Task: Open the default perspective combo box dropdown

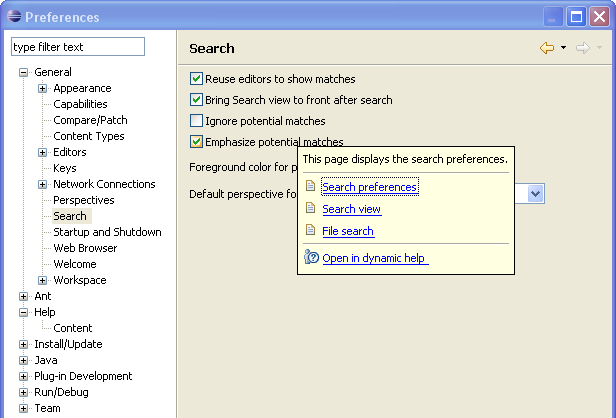Action: coord(535,193)
